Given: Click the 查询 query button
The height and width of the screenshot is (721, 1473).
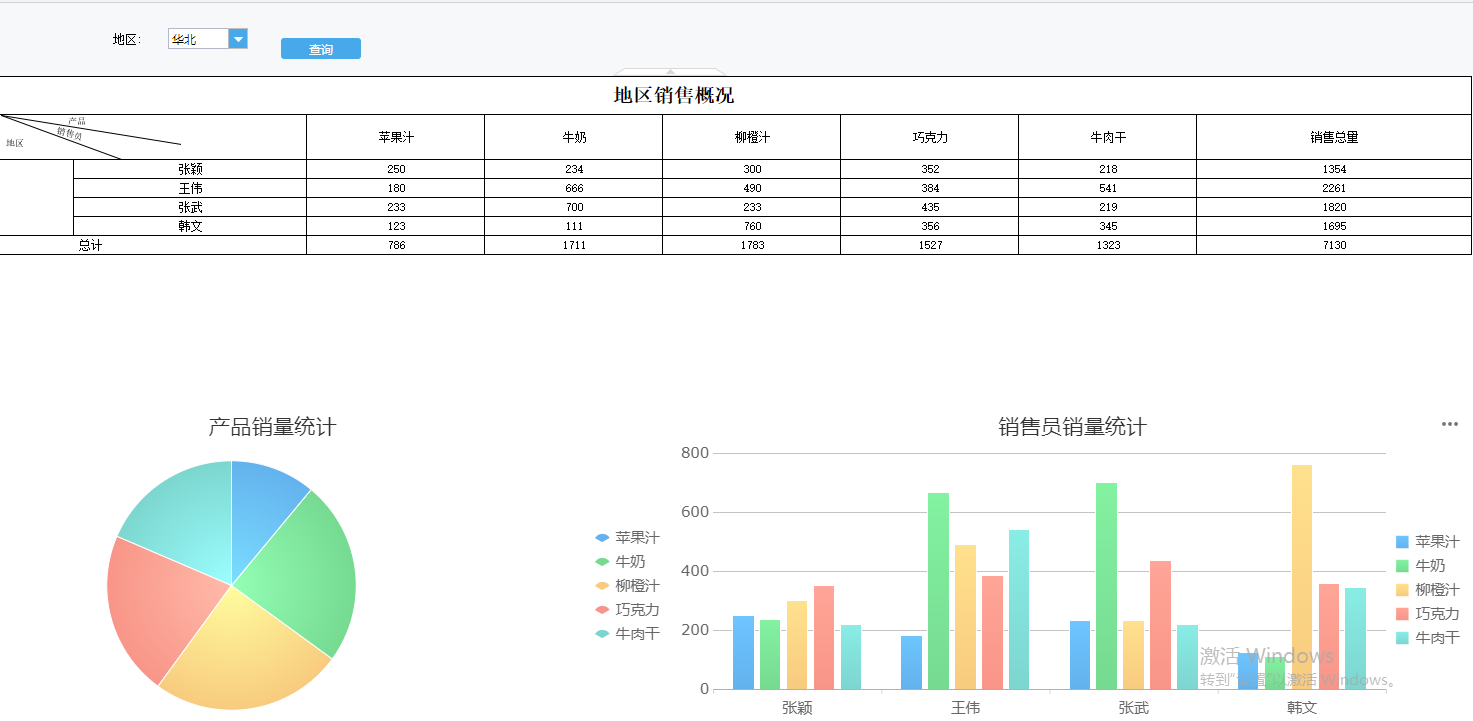Looking at the screenshot, I should 321,49.
